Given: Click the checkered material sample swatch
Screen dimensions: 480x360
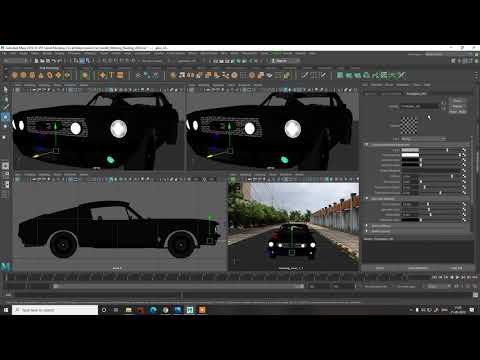Looking at the screenshot, I should click(x=409, y=126).
